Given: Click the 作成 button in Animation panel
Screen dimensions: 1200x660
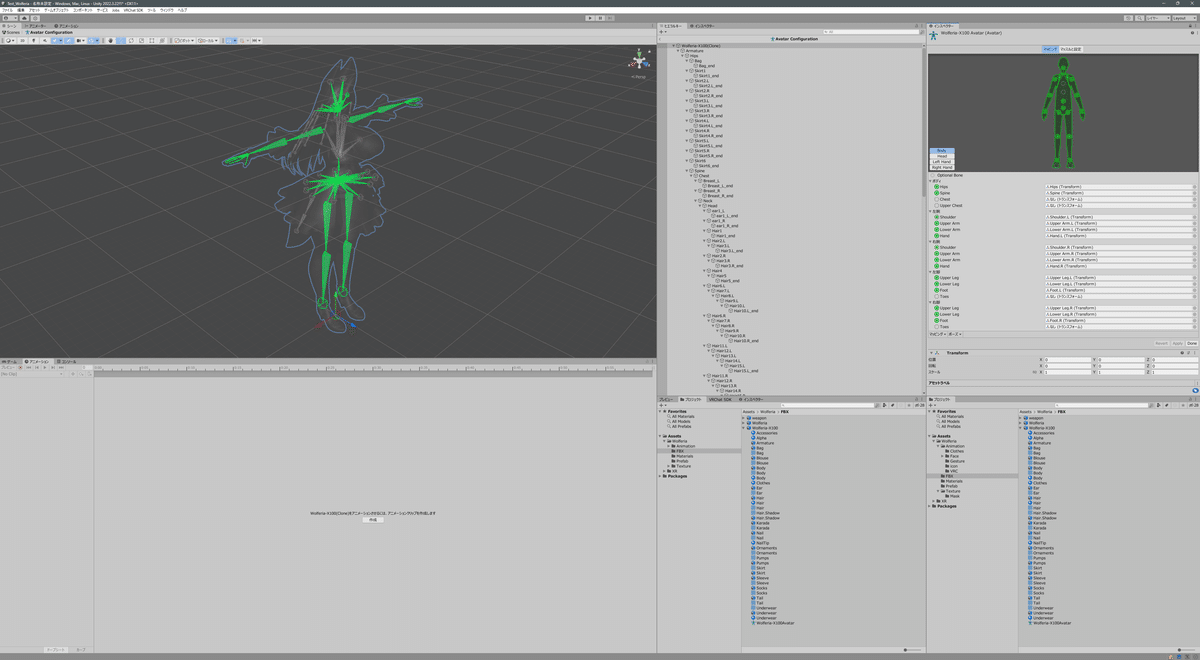Looking at the screenshot, I should point(373,520).
